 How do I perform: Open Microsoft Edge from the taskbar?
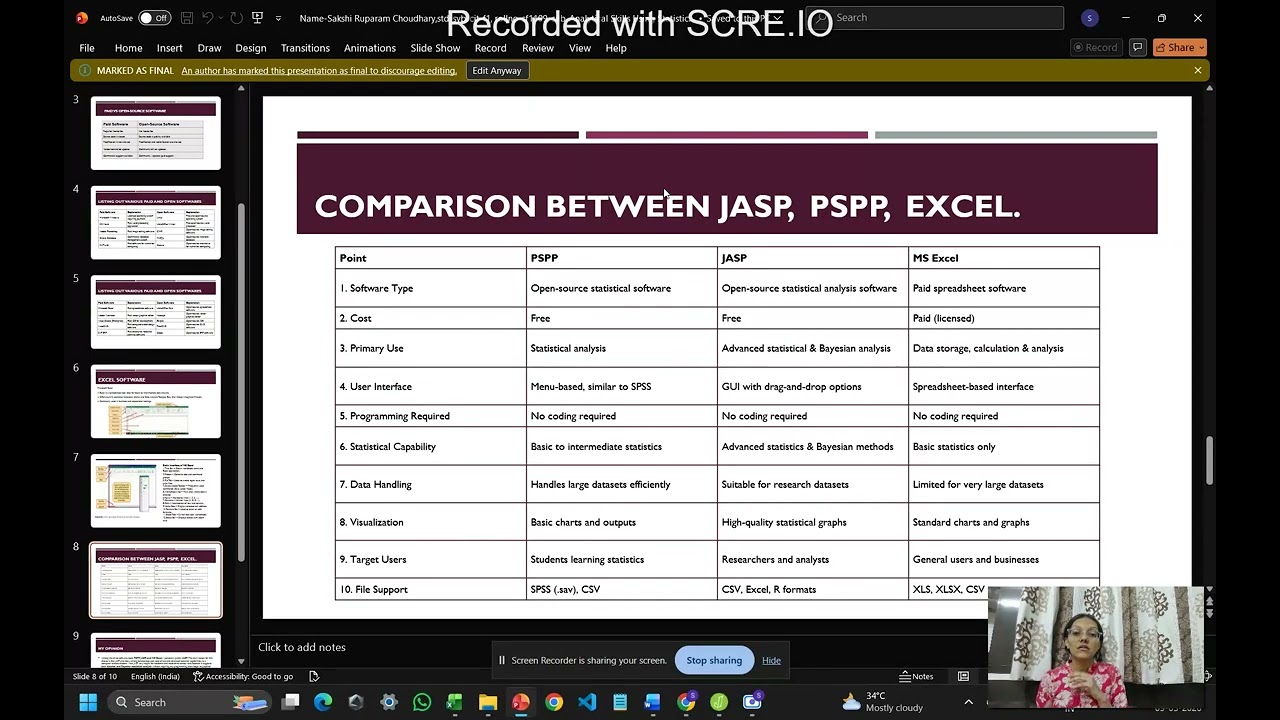click(x=323, y=702)
